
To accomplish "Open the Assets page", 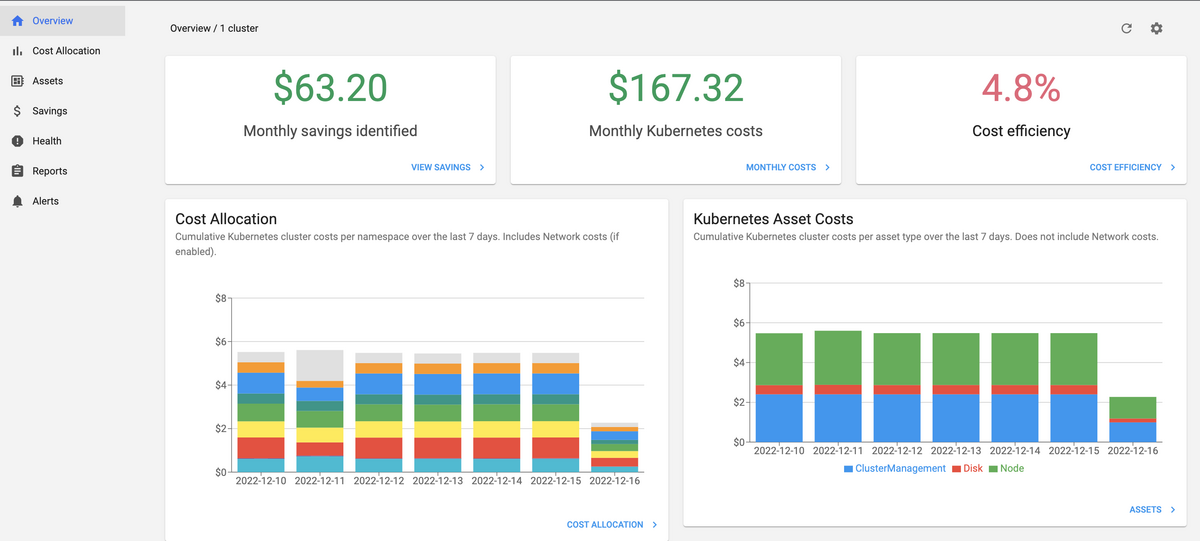I will click(x=63, y=81).
